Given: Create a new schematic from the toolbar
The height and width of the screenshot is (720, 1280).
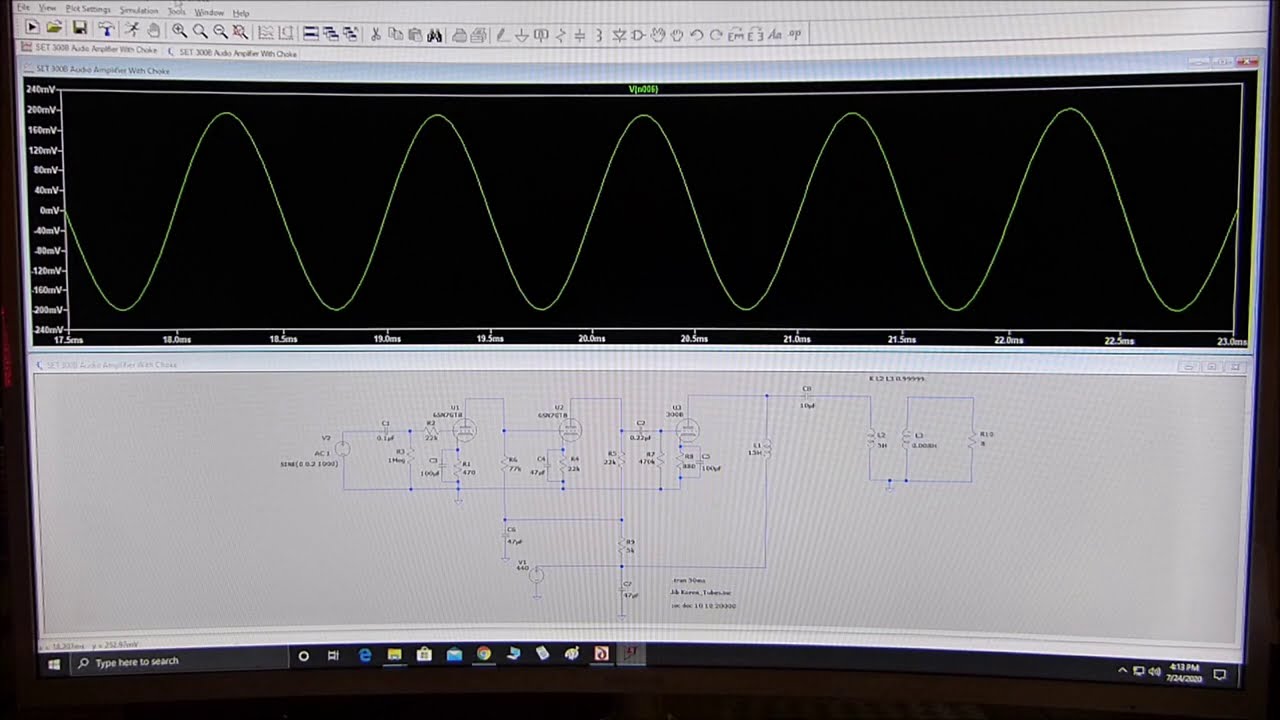Looking at the screenshot, I should pyautogui.click(x=32, y=28).
